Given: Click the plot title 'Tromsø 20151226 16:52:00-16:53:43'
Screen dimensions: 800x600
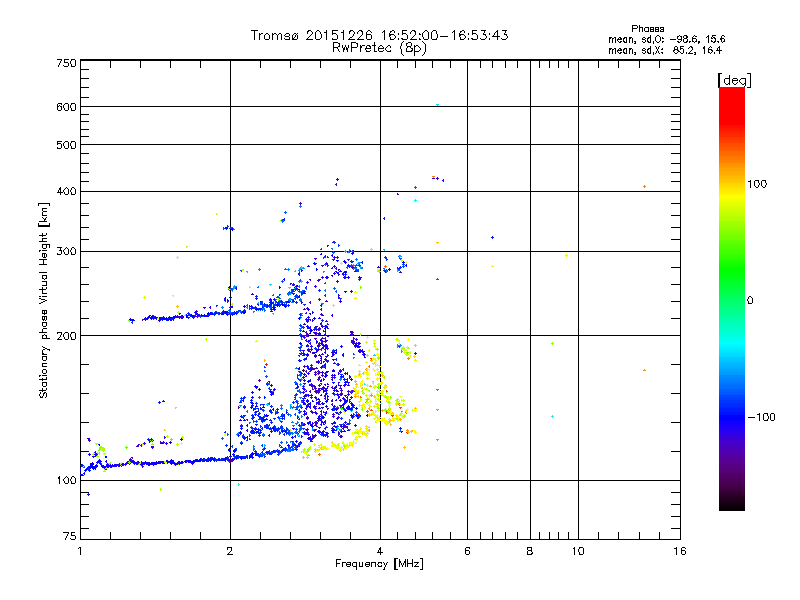Looking at the screenshot, I should click(379, 35).
